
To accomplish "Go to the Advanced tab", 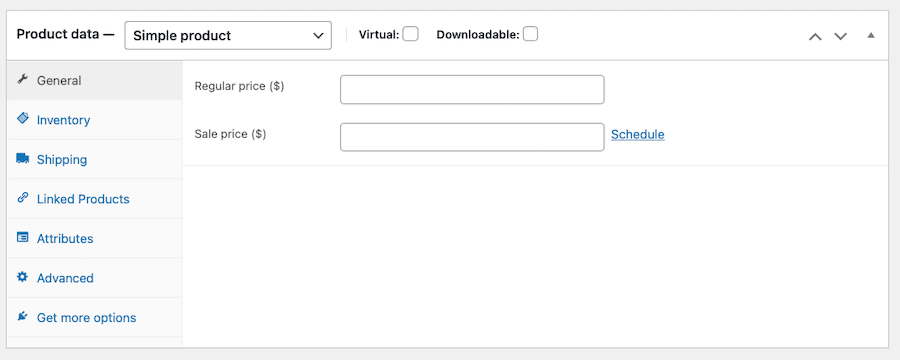I will tap(95, 278).
